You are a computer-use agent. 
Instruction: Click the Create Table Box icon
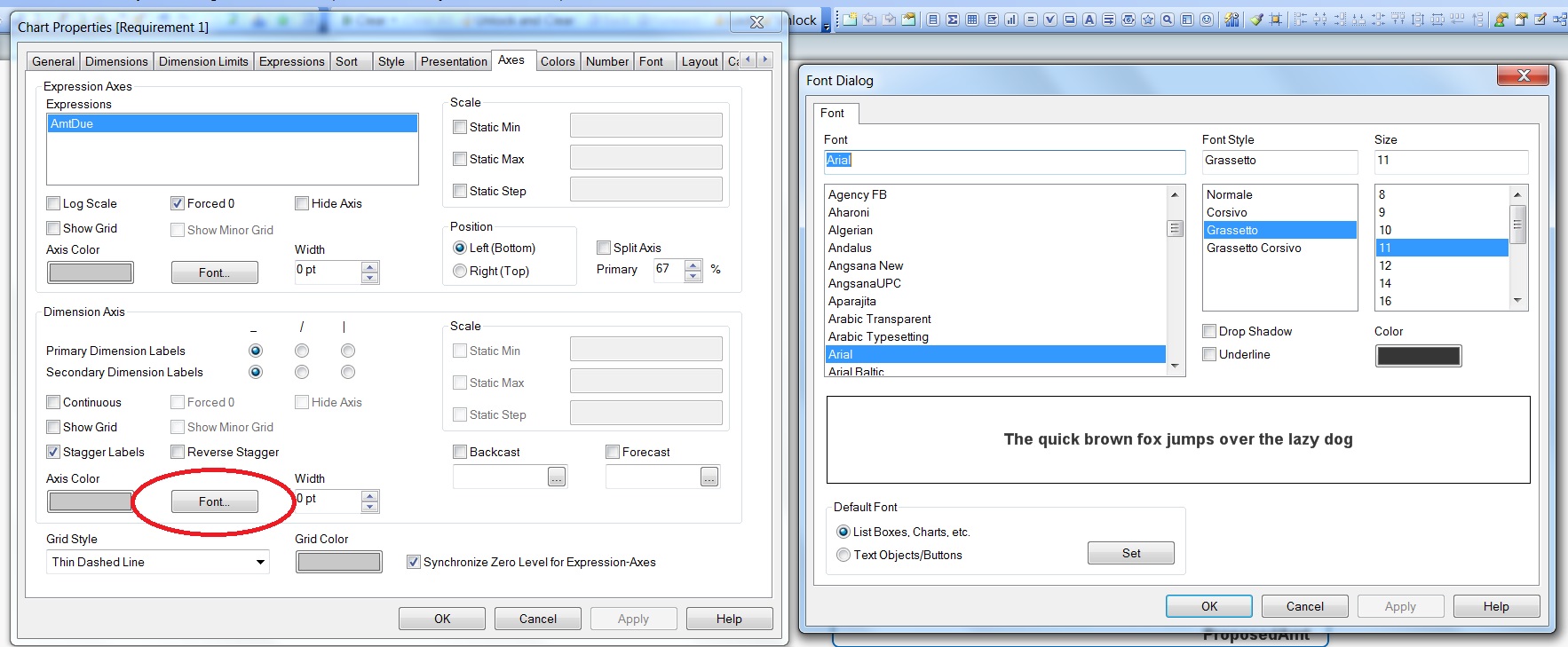click(x=972, y=20)
